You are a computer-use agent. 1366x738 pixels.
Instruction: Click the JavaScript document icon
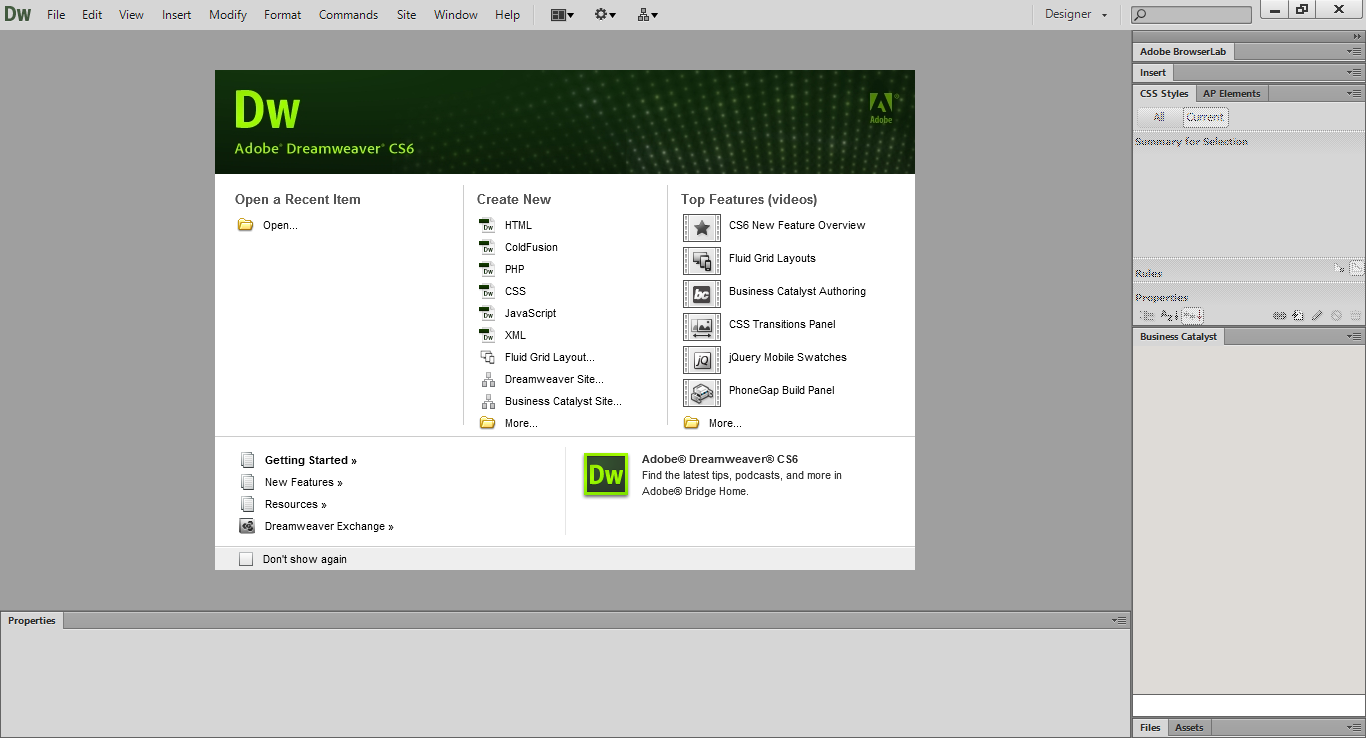pyautogui.click(x=487, y=313)
